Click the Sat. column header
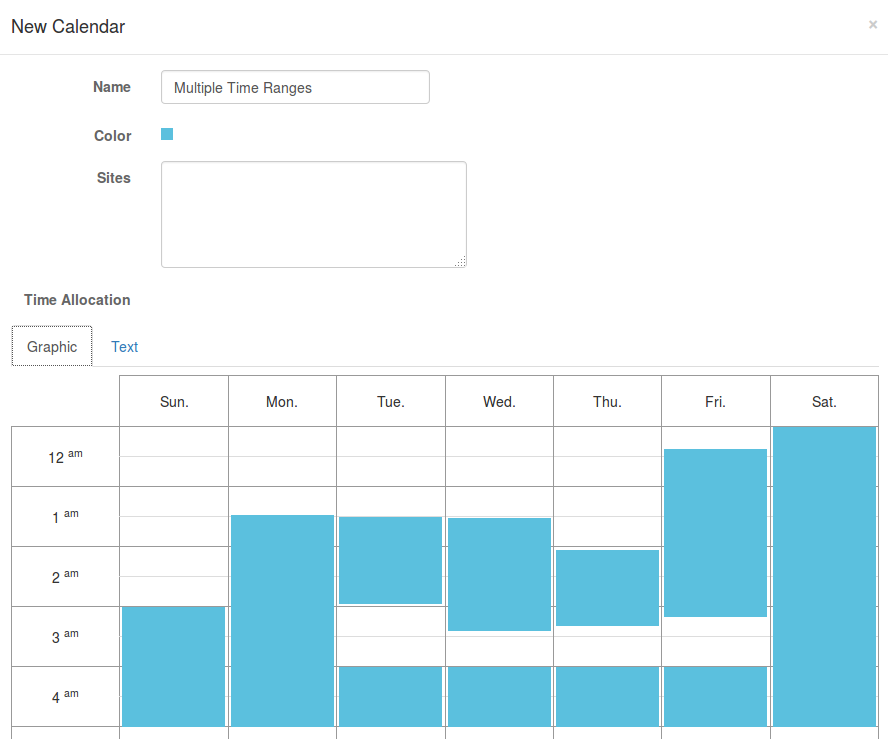The height and width of the screenshot is (739, 888). pyautogui.click(x=824, y=402)
